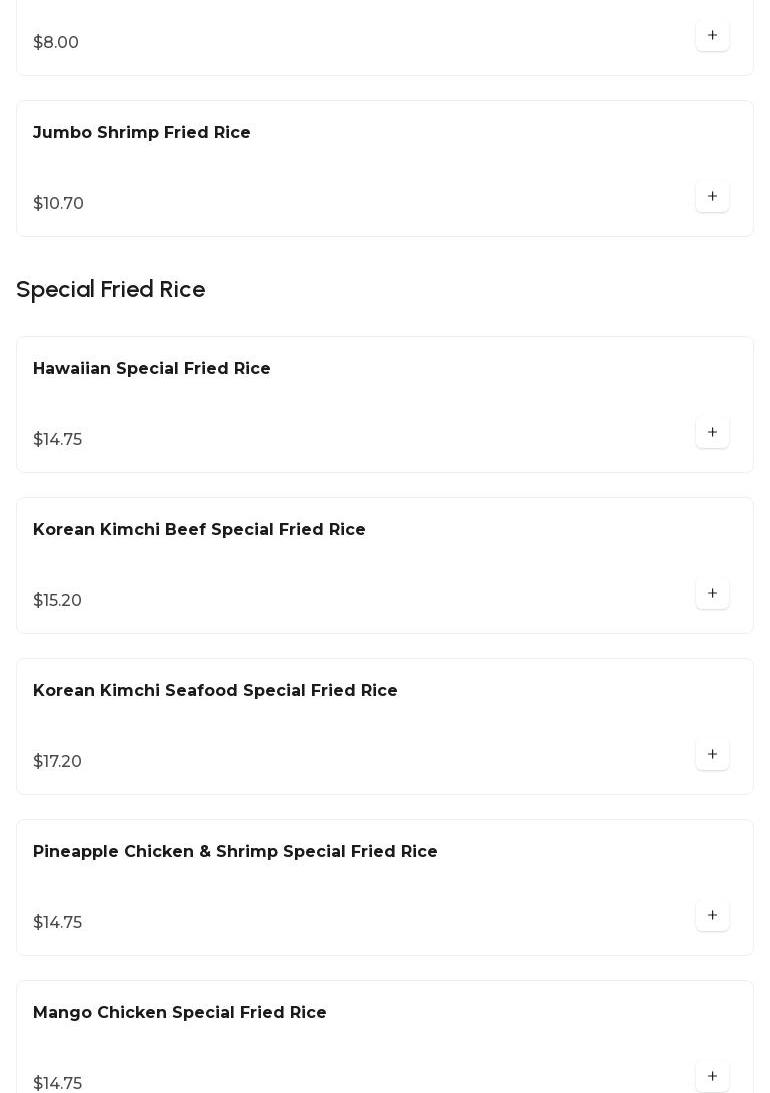Add Pineapple Chicken & Shrimp Special Fried Rice
770x1093 pixels.
712,916
